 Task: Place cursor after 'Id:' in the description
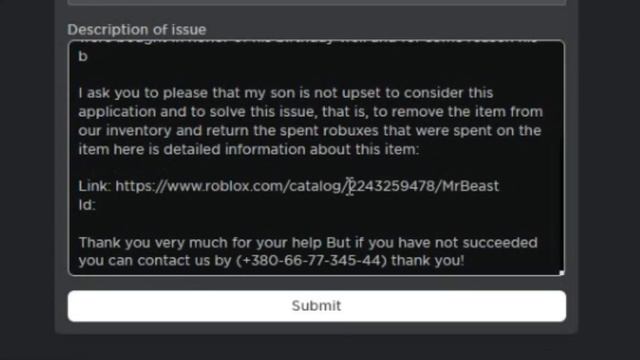click(96, 205)
